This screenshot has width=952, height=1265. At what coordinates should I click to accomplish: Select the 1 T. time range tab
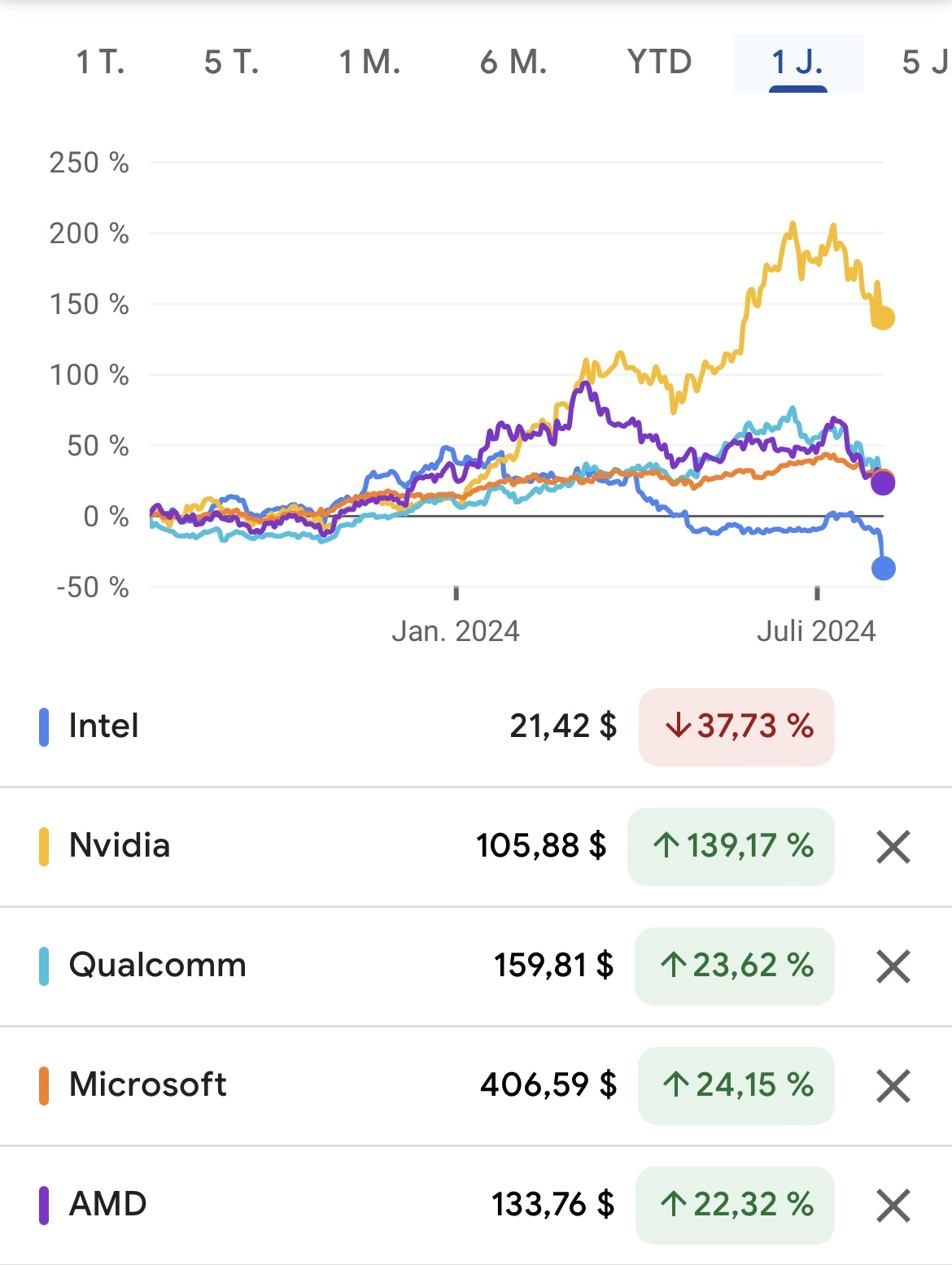point(100,63)
